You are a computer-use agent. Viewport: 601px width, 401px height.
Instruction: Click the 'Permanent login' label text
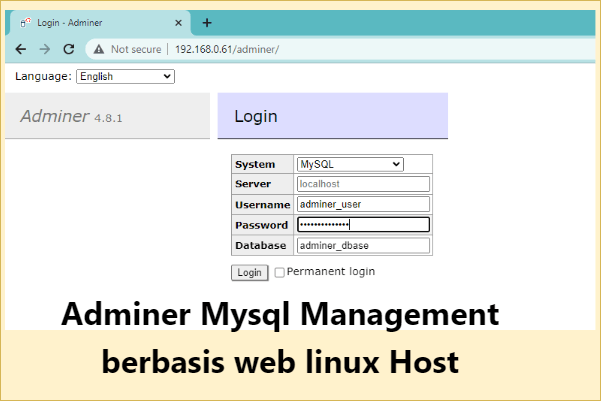pos(331,271)
